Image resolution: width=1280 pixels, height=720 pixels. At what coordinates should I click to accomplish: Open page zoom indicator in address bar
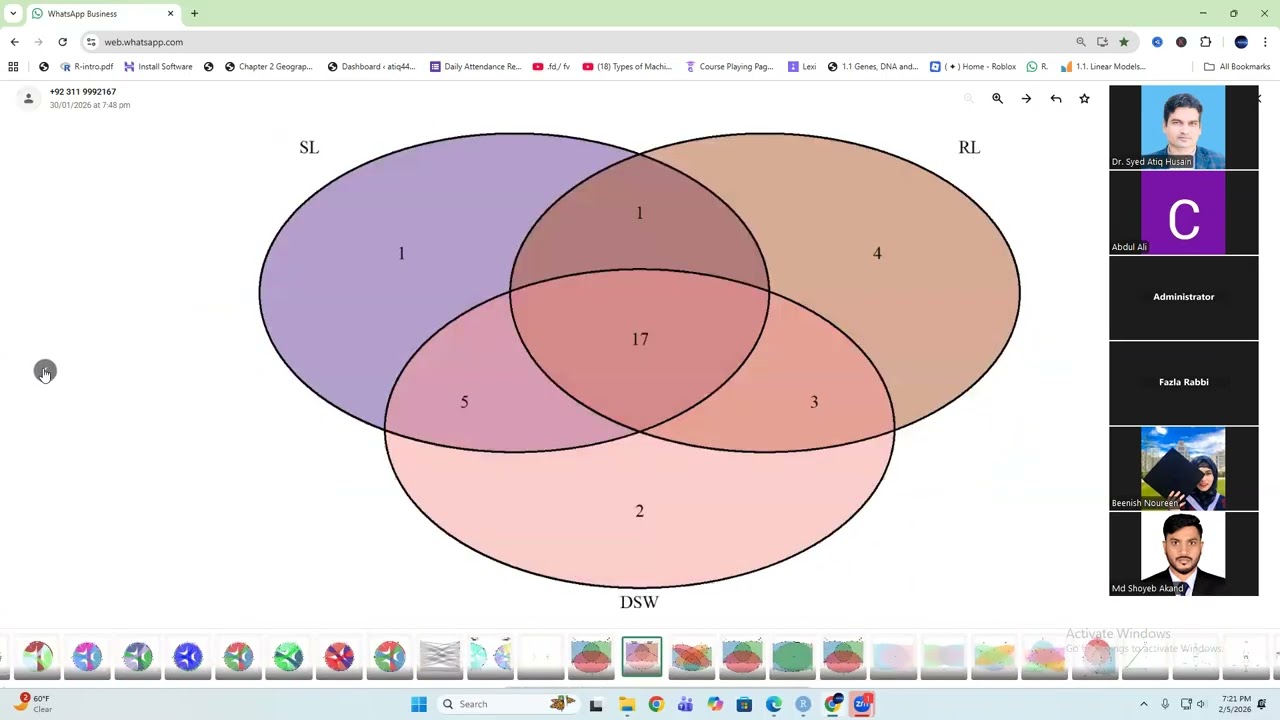1080,42
